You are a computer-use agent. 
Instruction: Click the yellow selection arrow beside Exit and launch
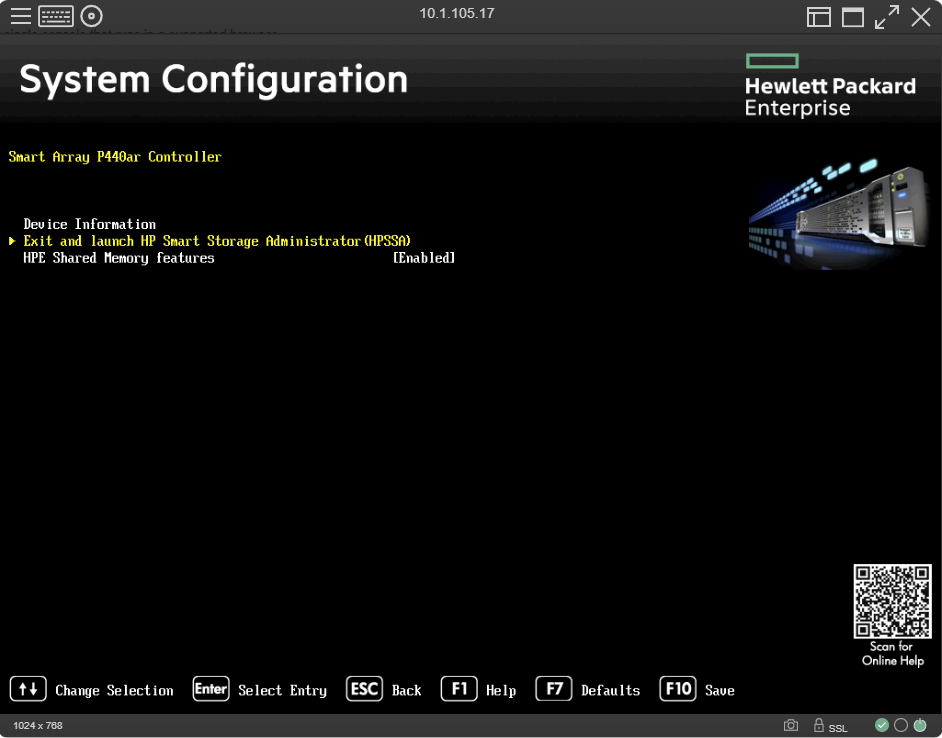(x=12, y=241)
